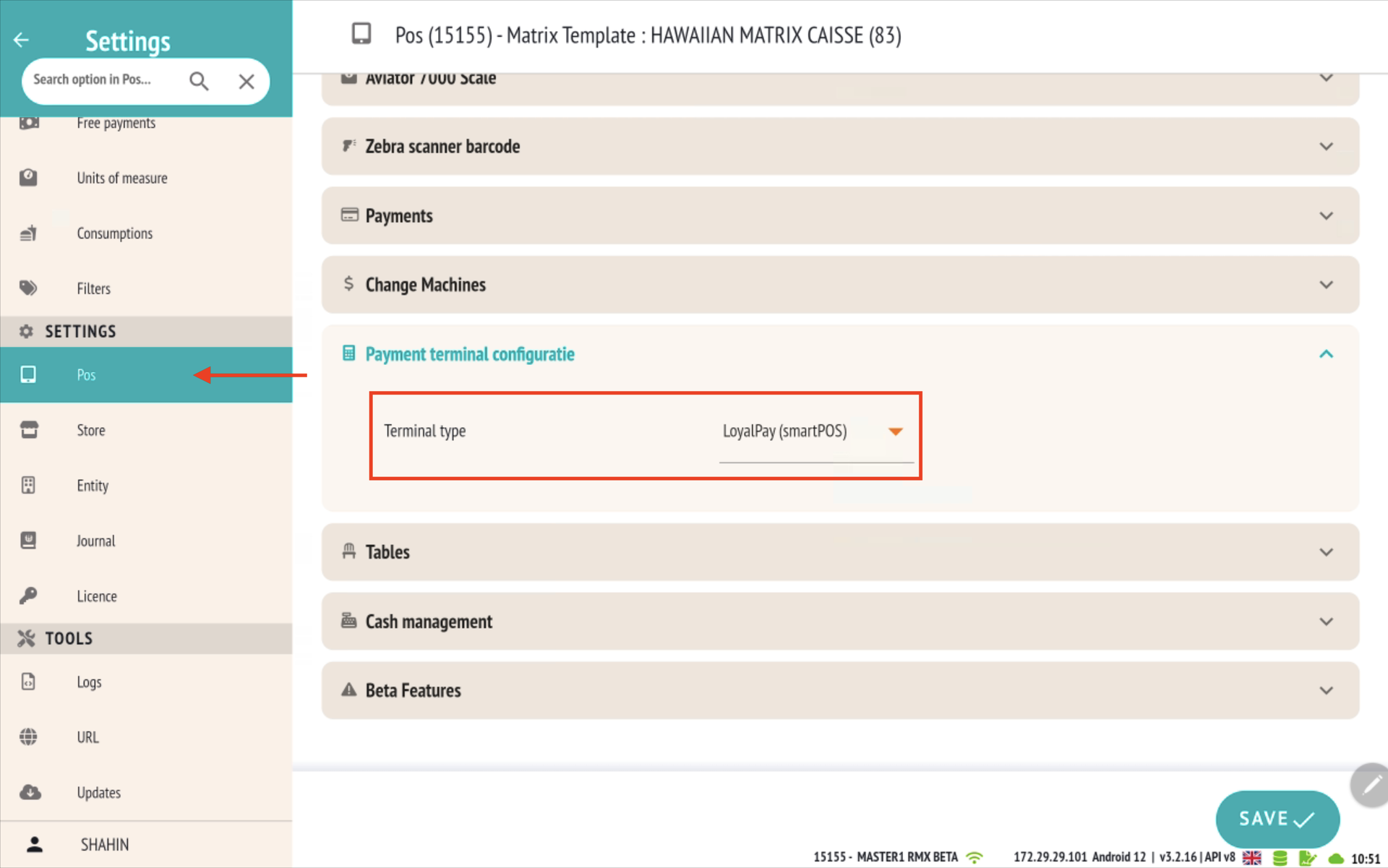Click the back arrow in Settings header

coord(21,40)
